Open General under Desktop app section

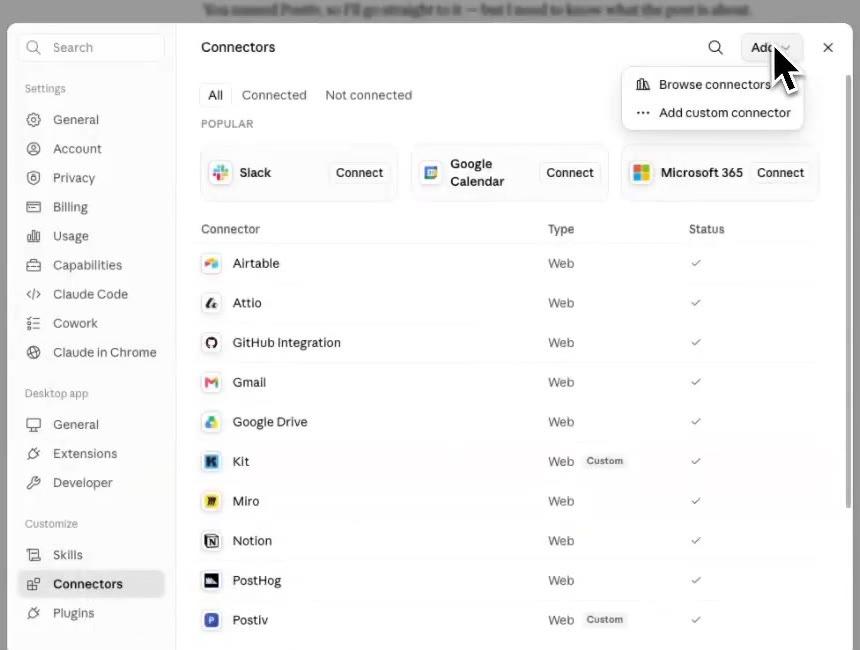[x=92, y=425]
